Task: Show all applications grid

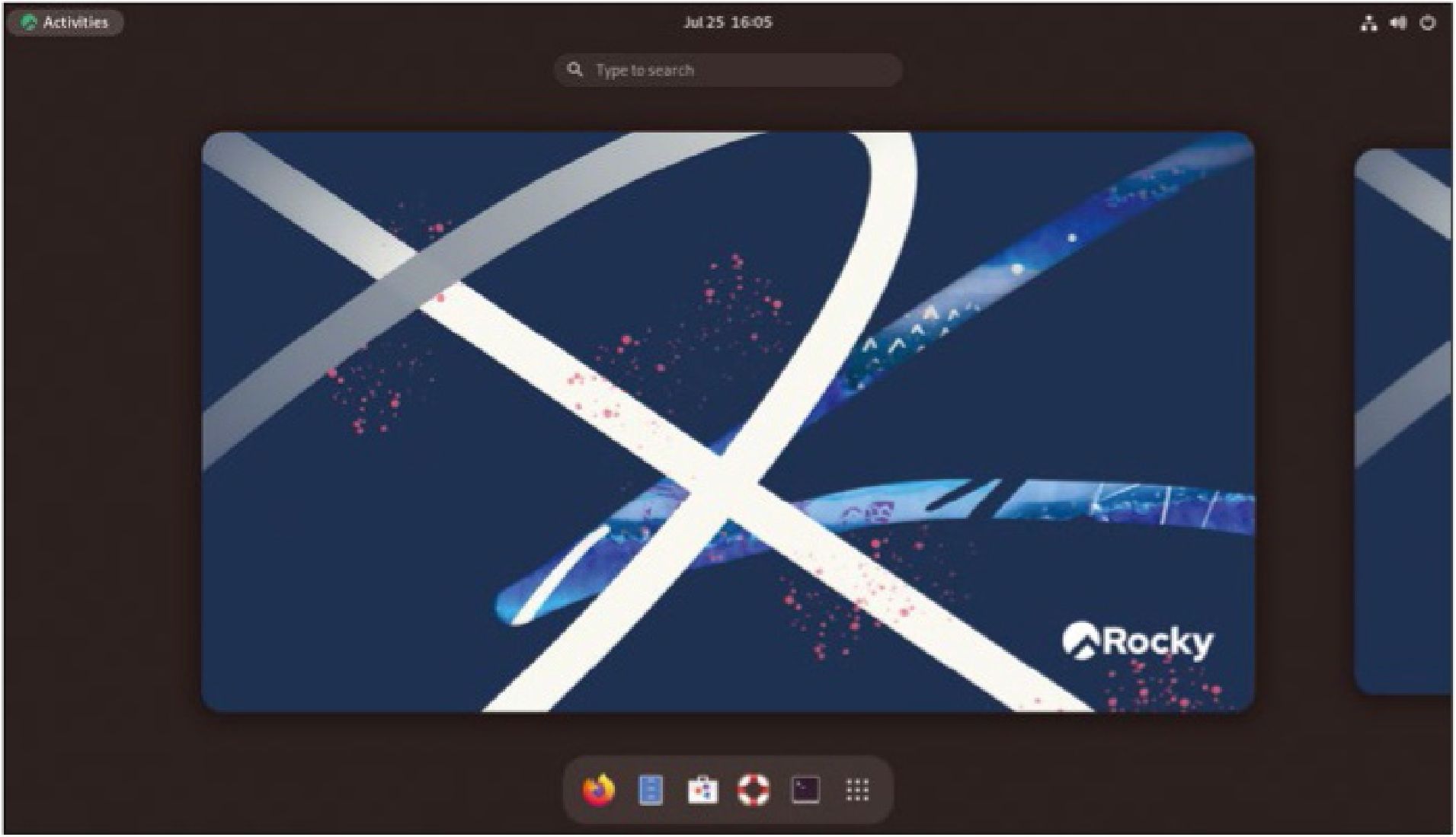Action: pyautogui.click(x=857, y=791)
